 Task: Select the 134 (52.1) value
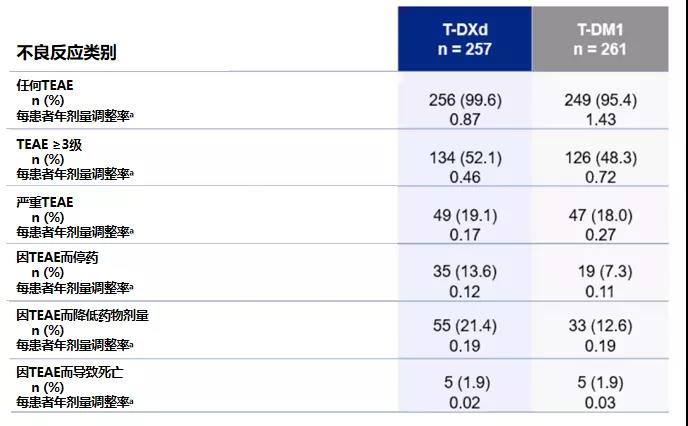[462, 158]
